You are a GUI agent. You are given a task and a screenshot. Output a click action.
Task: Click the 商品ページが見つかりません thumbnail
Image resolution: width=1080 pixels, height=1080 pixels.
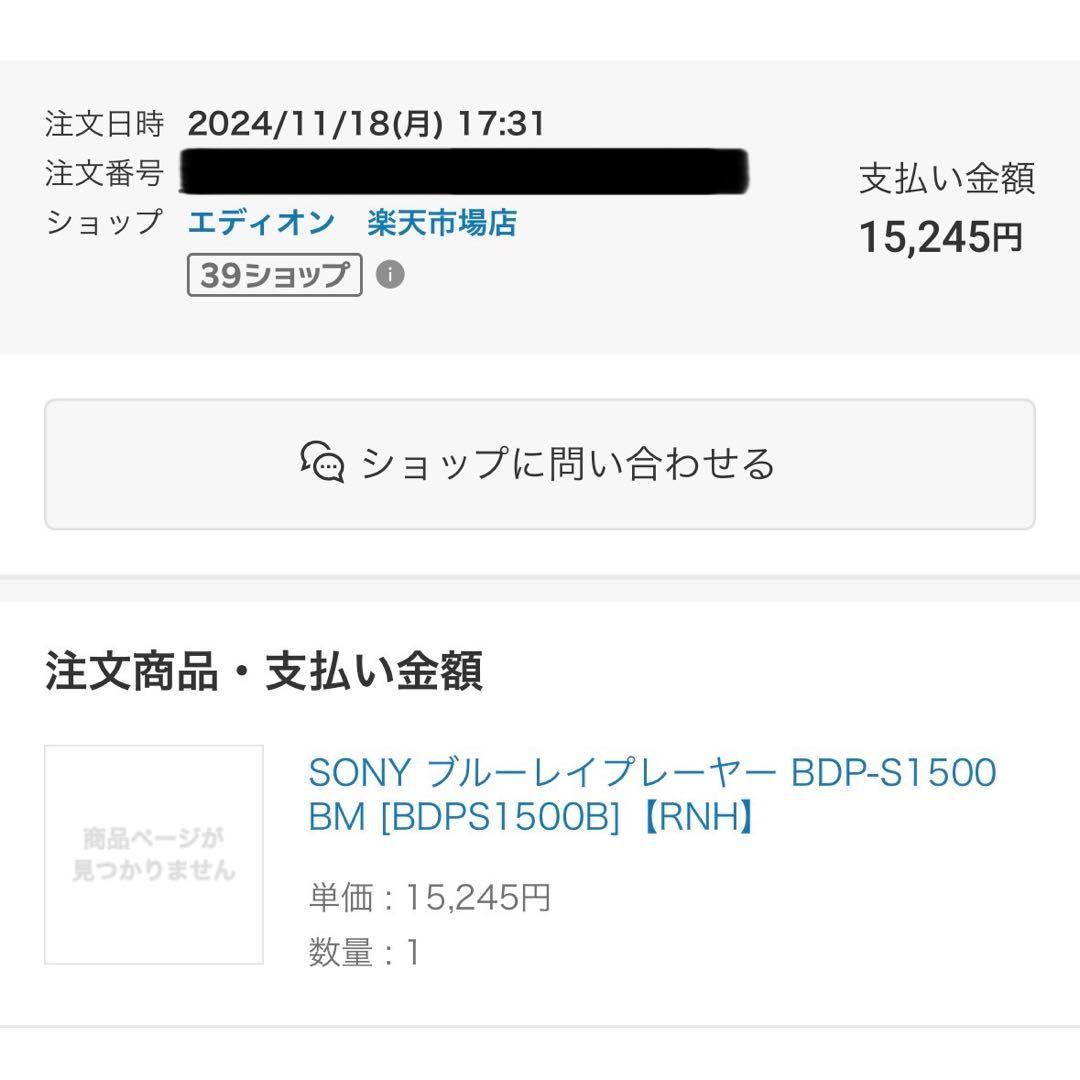152,857
